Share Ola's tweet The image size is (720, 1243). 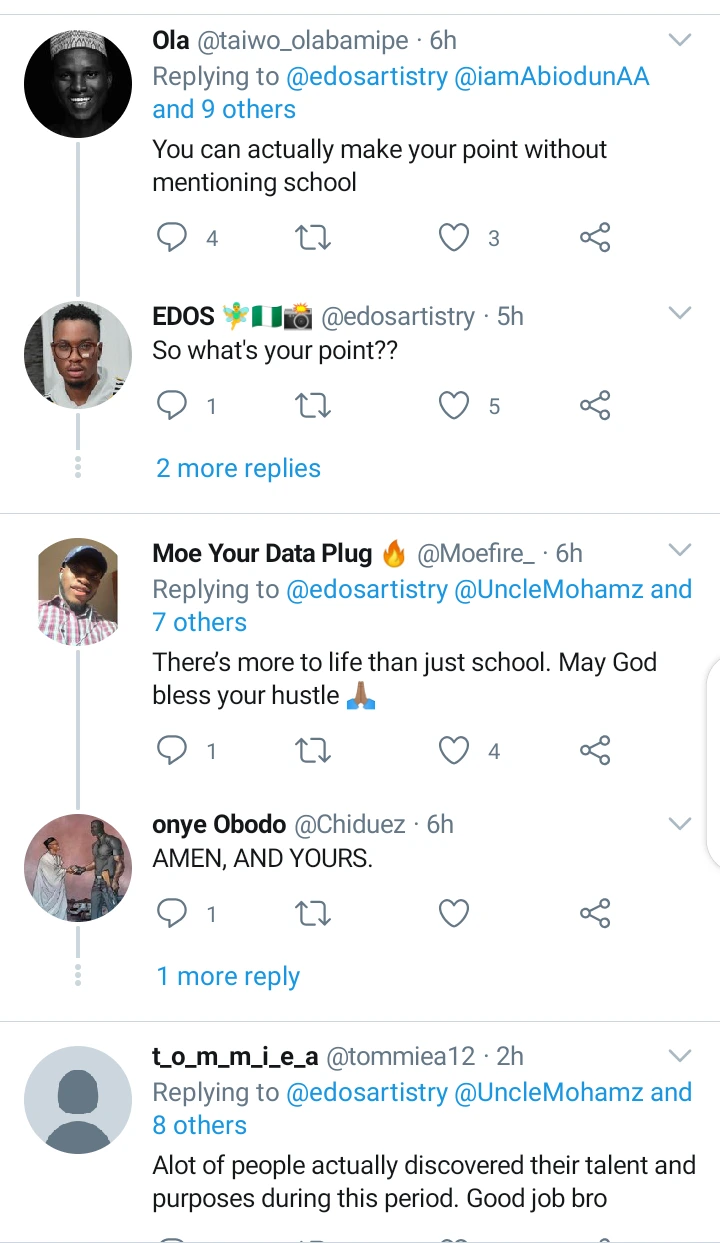(x=595, y=238)
